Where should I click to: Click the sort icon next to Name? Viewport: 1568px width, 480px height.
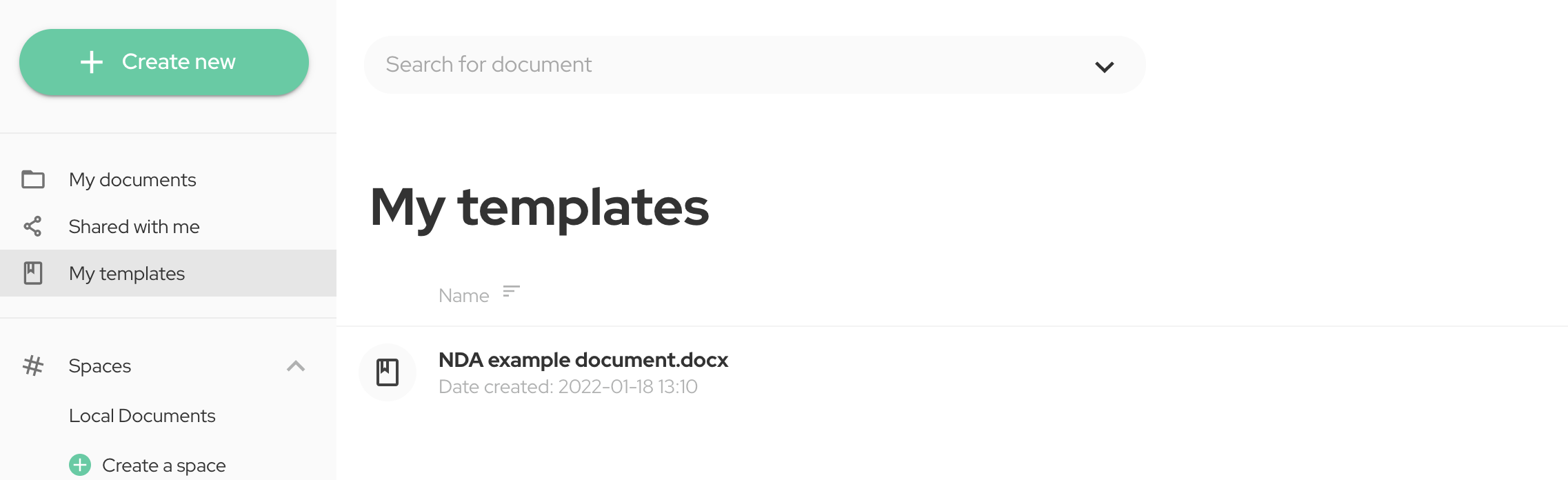point(511,291)
